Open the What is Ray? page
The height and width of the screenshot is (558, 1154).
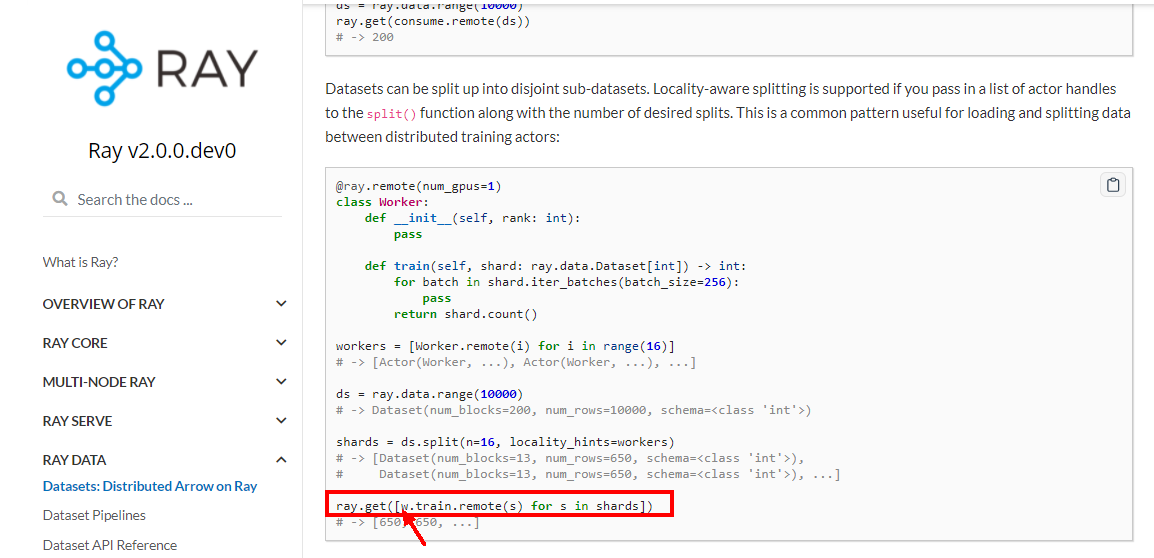point(80,262)
